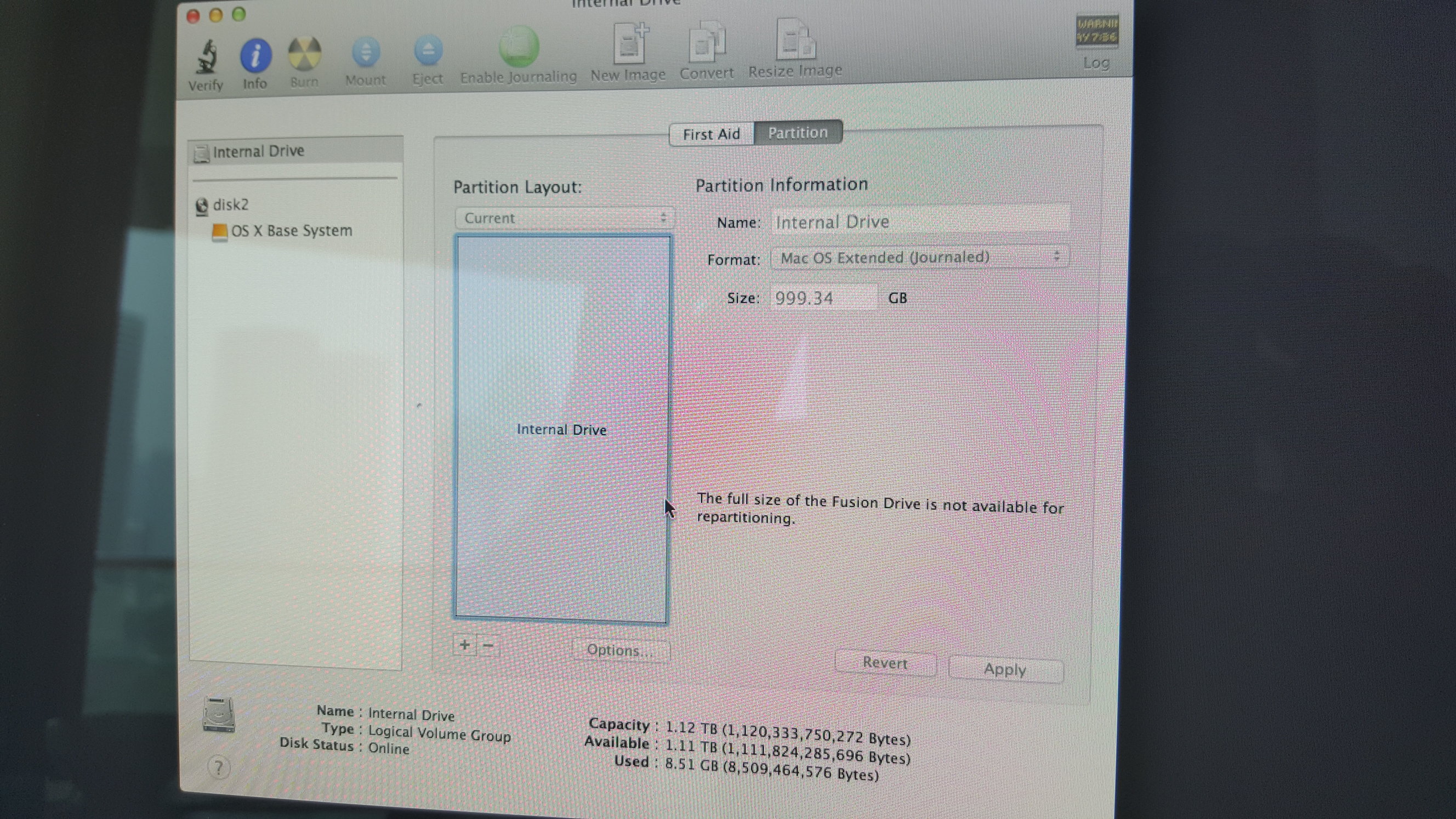Open the Partition Layout Current dropdown

564,218
